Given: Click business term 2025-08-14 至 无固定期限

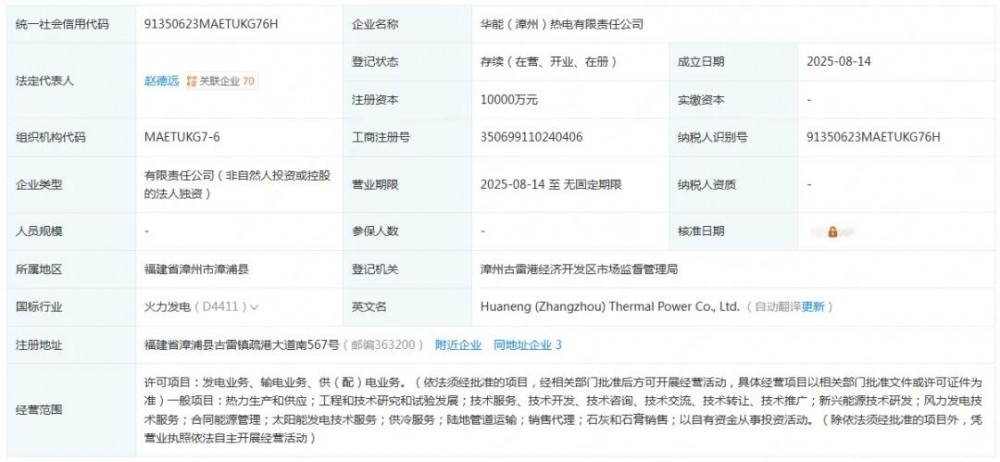Looking at the screenshot, I should point(551,185).
